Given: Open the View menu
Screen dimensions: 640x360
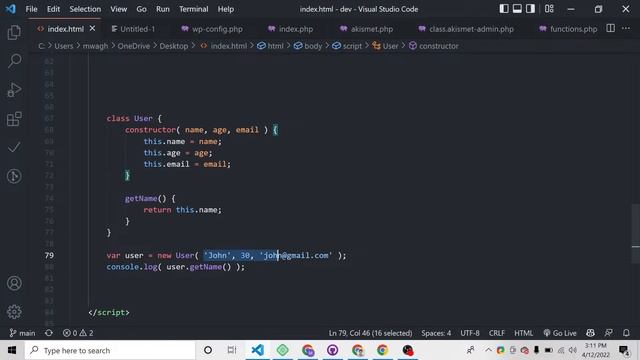Looking at the screenshot, I should 118,9.
